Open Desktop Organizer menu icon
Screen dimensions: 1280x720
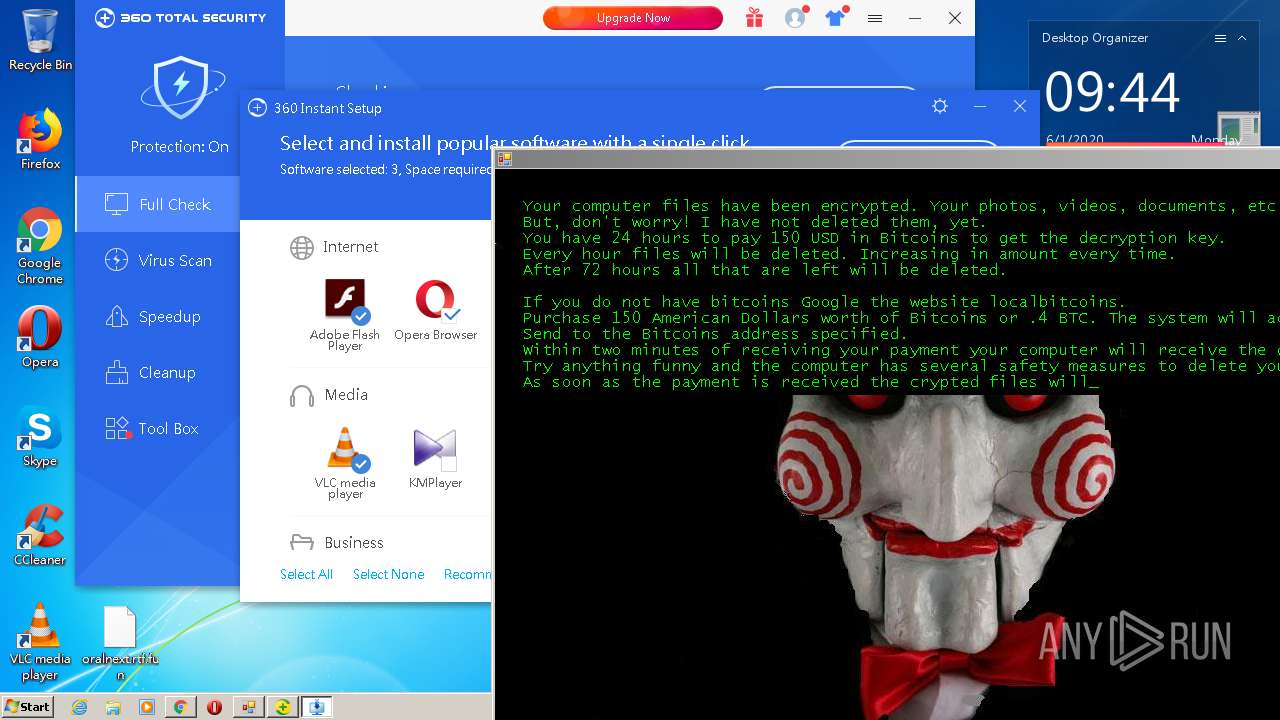[x=1220, y=38]
